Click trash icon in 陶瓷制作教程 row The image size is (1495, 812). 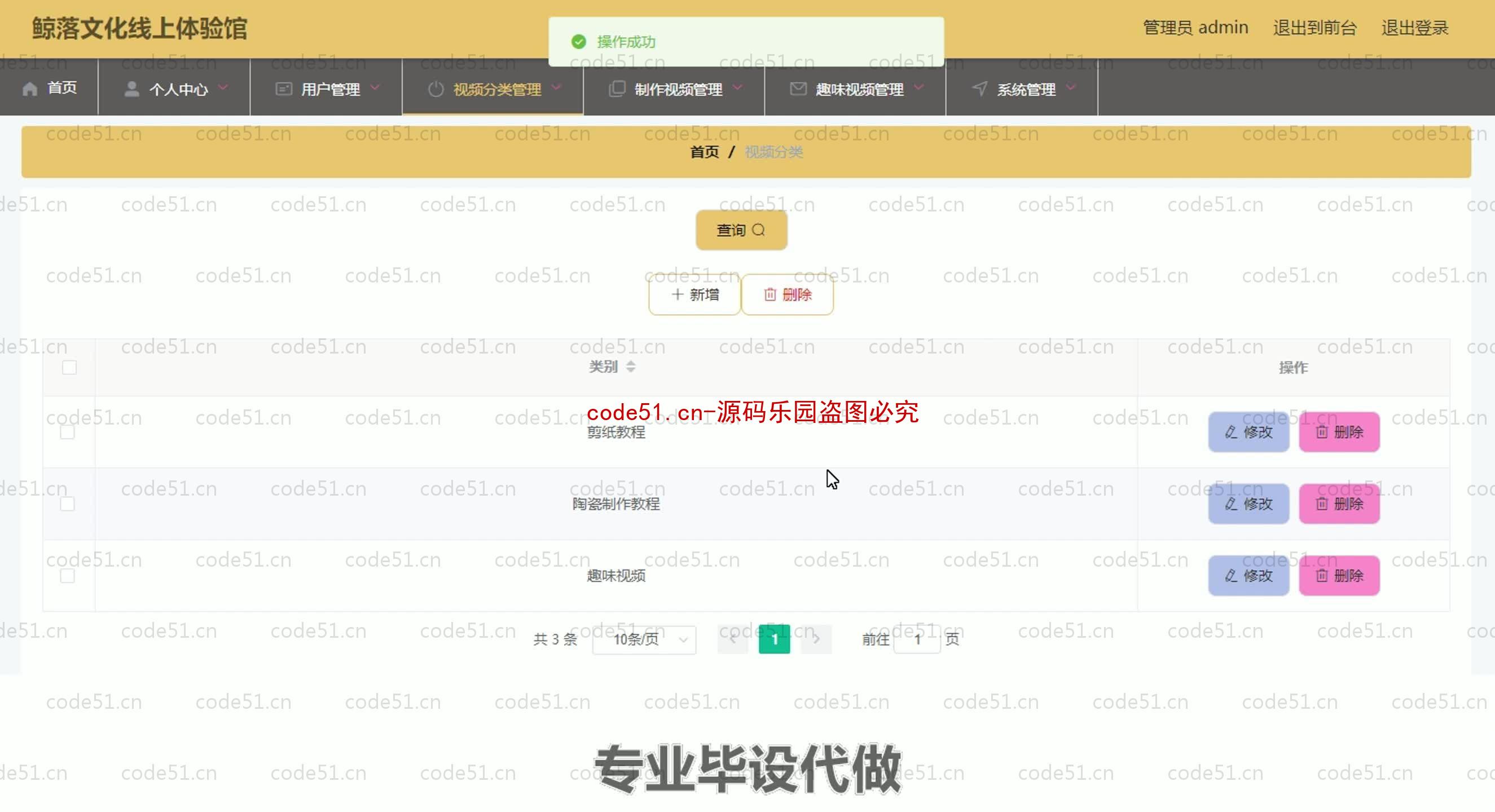(x=1321, y=504)
